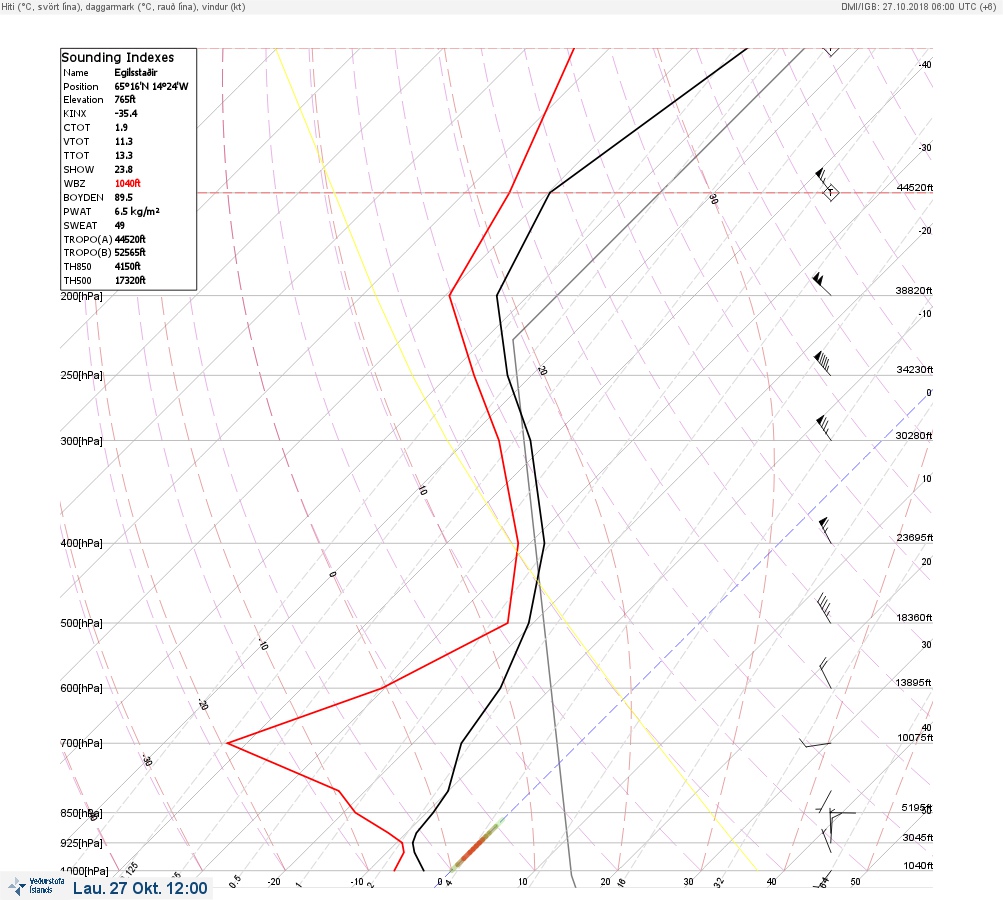Click the '10075ft' altitude label
Screen dimensions: 1003x900
(x=915, y=738)
